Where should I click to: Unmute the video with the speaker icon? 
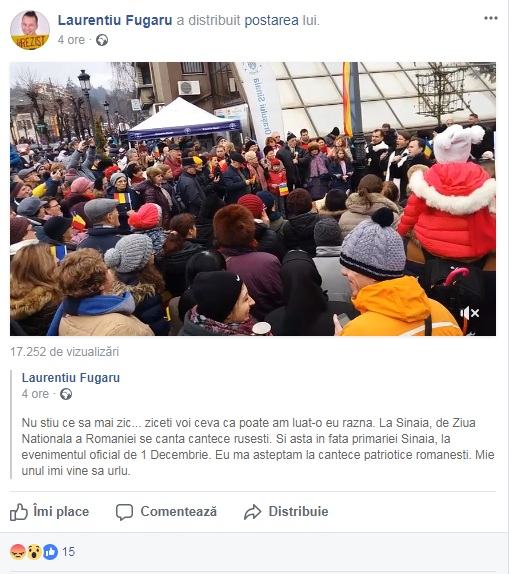pyautogui.click(x=469, y=313)
